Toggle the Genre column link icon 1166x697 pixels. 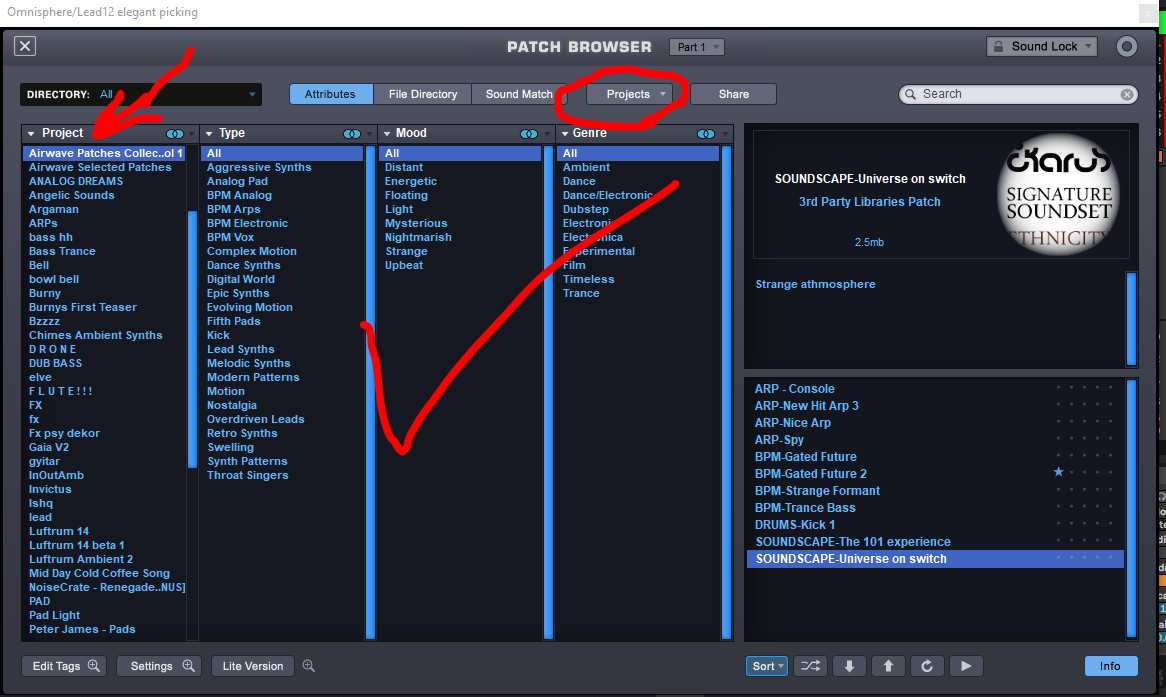706,134
